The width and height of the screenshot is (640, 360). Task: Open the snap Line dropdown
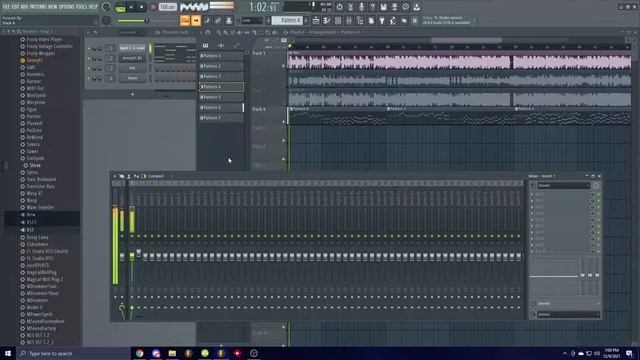click(252, 20)
